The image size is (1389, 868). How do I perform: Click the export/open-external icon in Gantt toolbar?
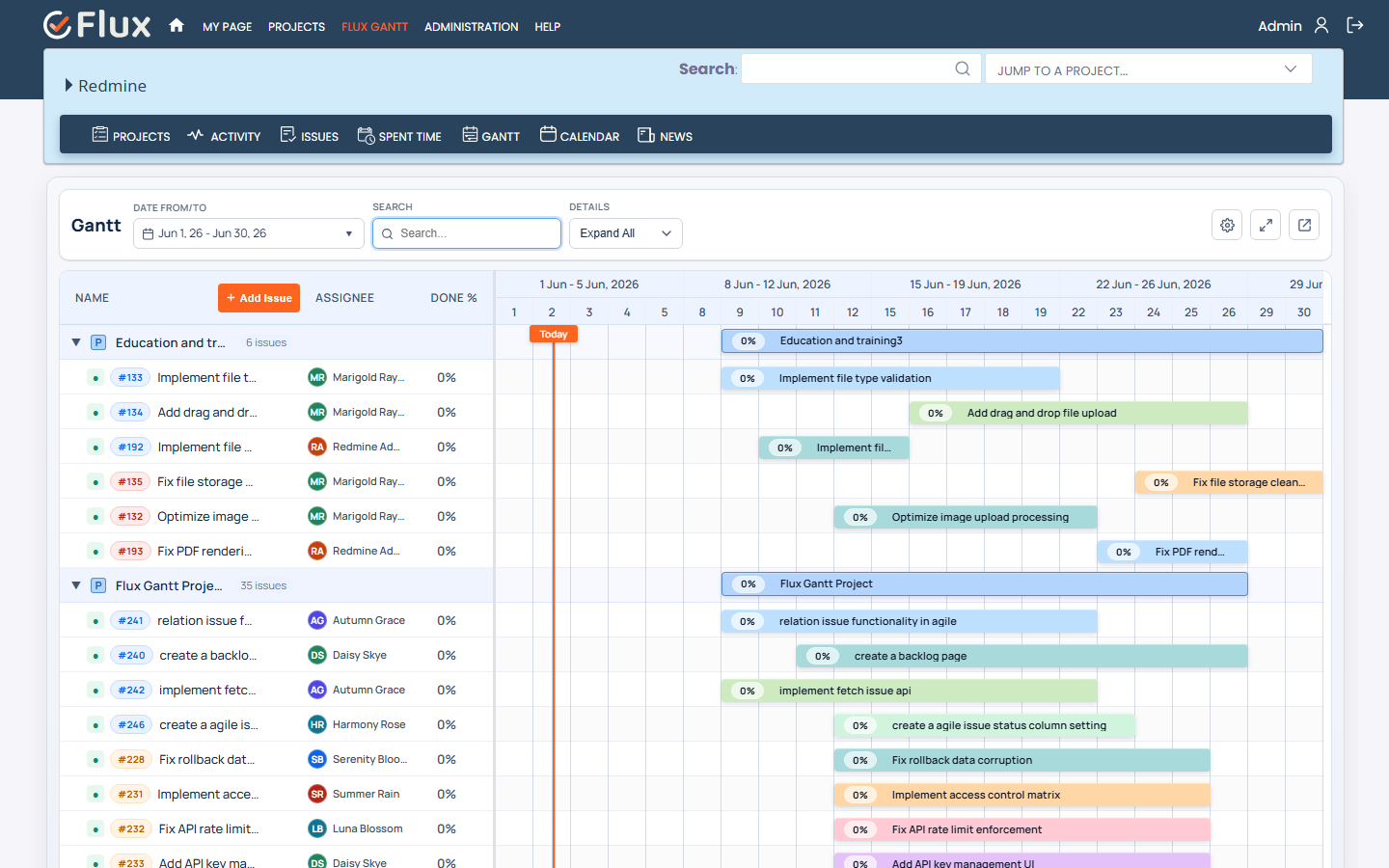pos(1304,225)
